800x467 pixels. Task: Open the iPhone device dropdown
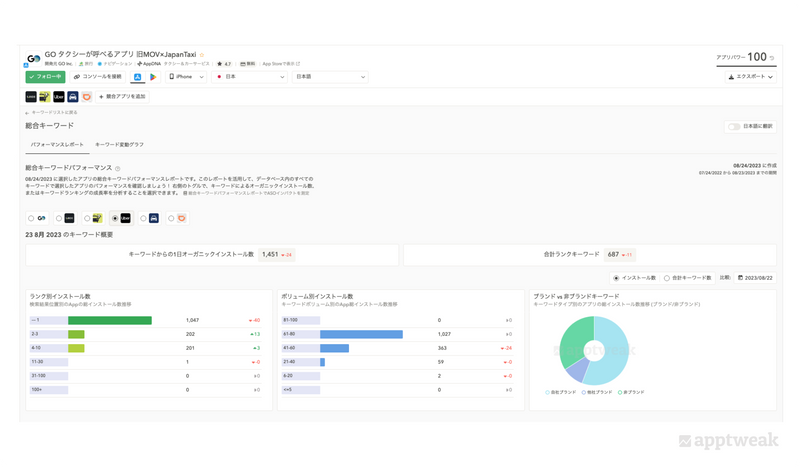point(186,77)
